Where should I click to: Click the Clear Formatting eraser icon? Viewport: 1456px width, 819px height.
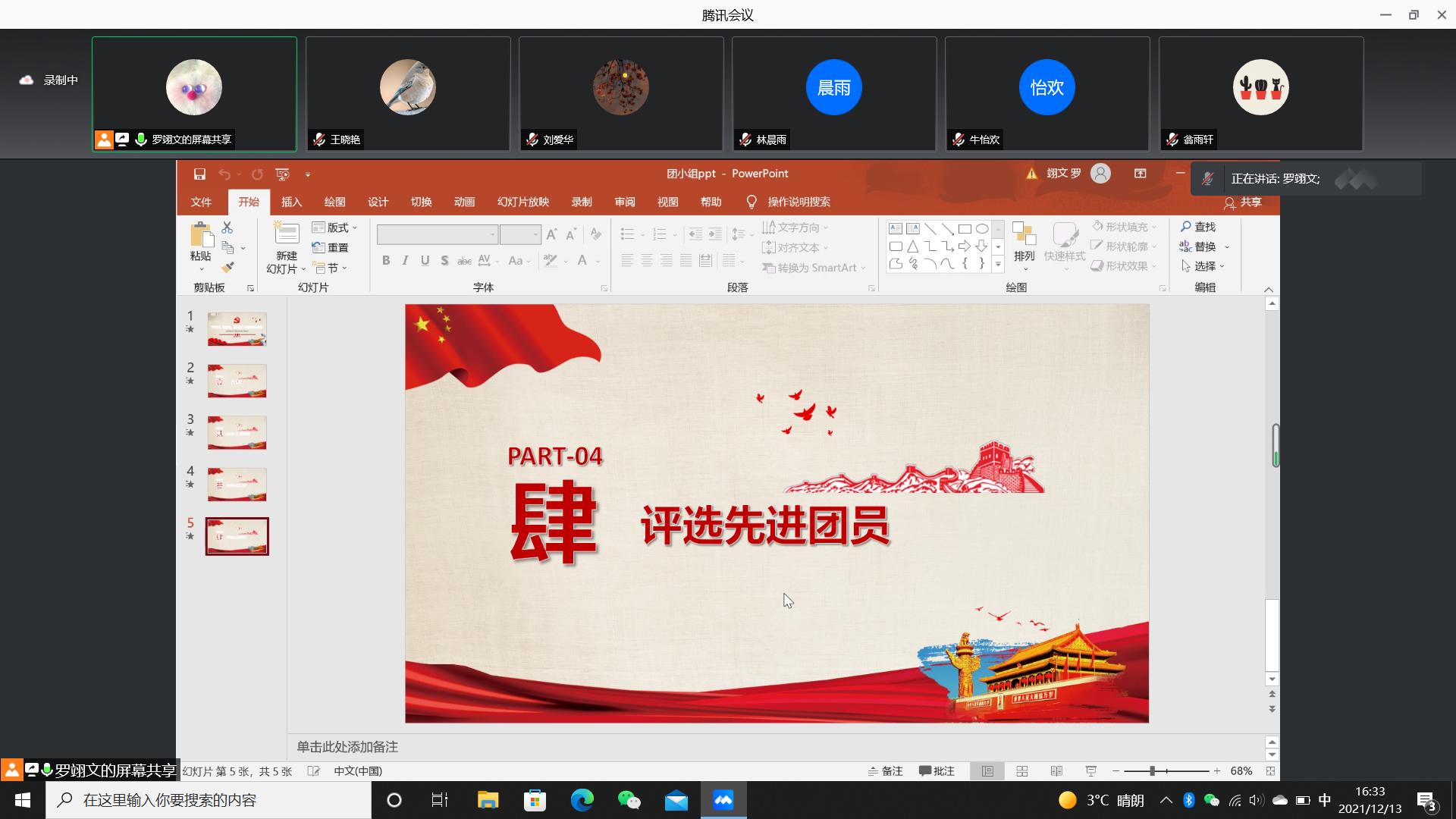coord(596,234)
